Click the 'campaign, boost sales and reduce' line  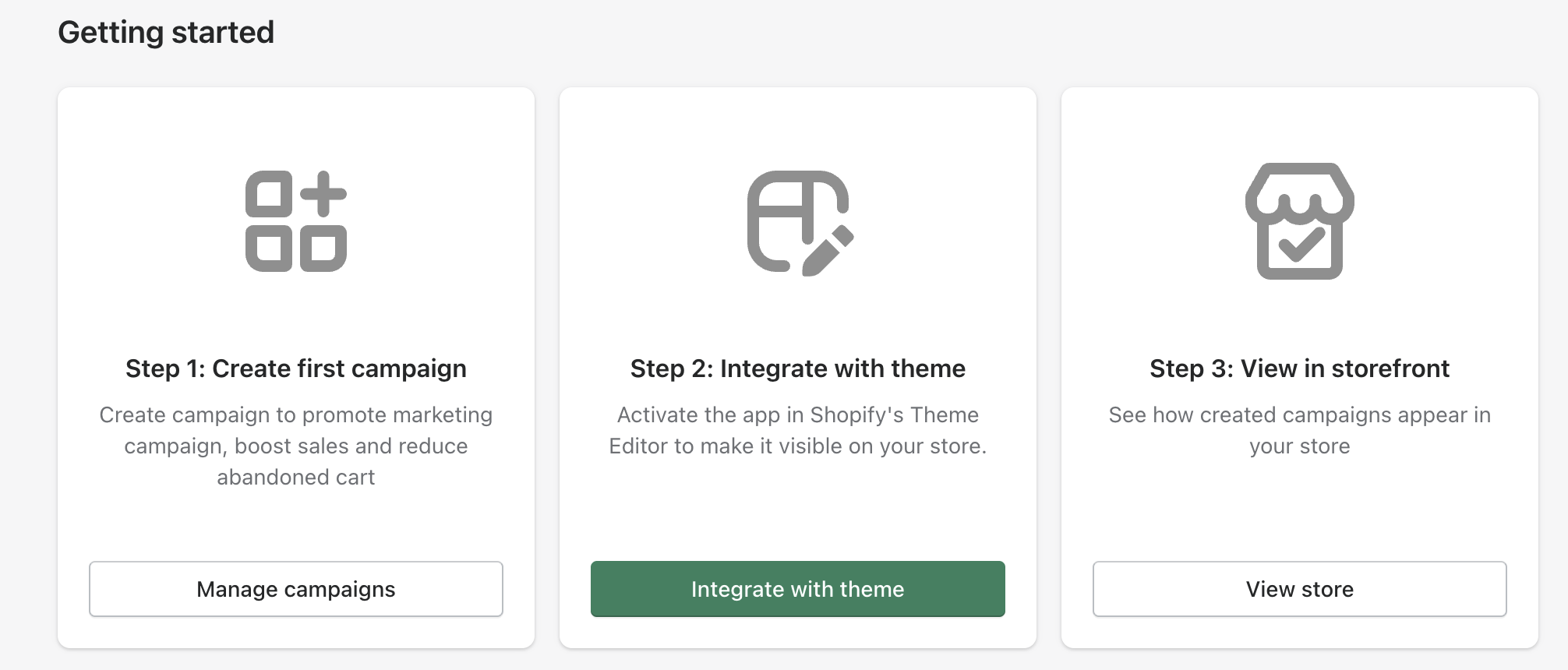[296, 446]
